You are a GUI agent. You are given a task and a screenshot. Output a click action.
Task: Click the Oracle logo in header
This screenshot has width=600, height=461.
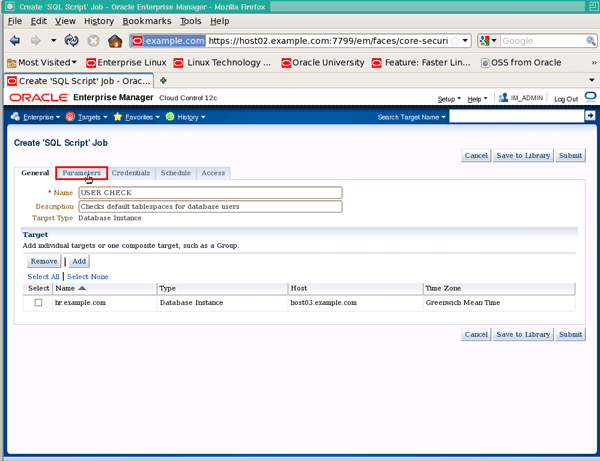pyautogui.click(x=38, y=98)
